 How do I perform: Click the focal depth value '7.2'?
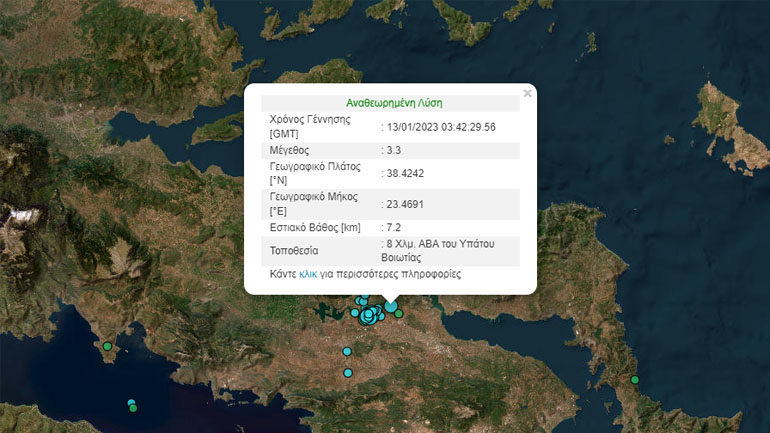point(394,227)
